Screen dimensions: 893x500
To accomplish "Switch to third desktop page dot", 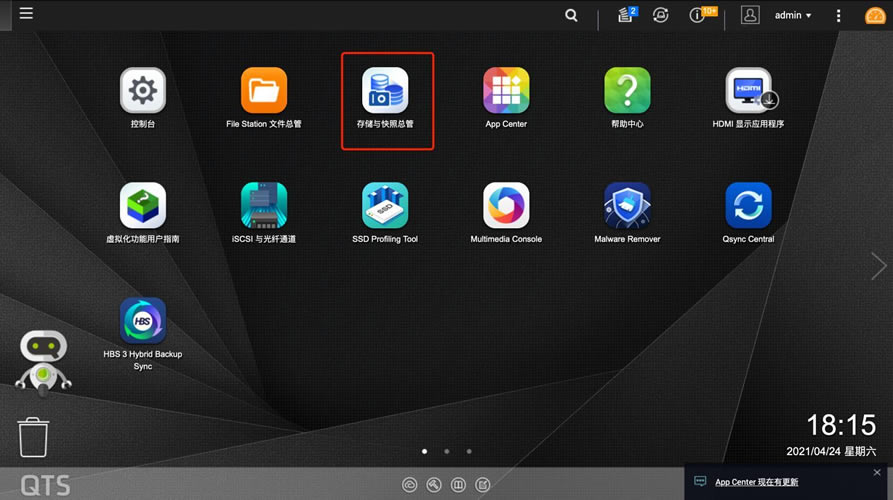I will coord(469,451).
